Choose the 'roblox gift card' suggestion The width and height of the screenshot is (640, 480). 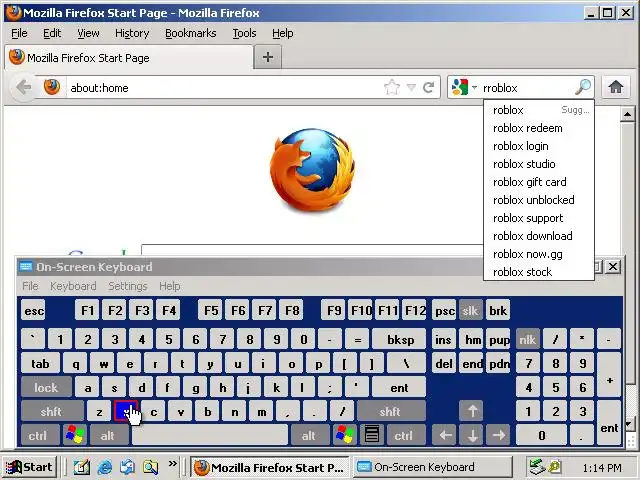click(539, 182)
